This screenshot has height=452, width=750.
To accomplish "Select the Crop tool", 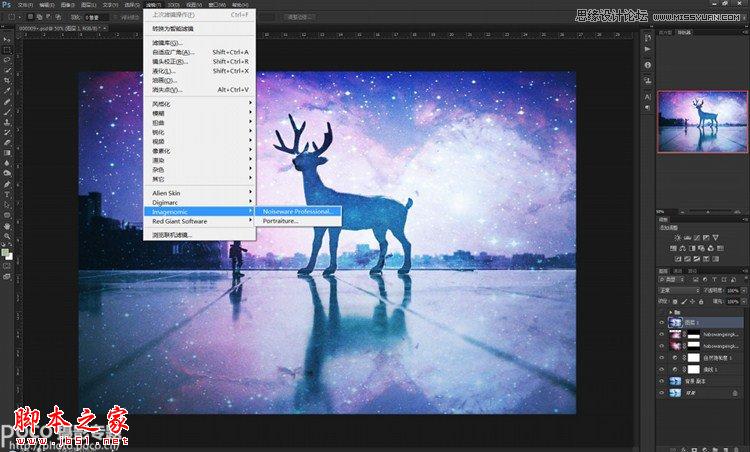I will [x=7, y=80].
